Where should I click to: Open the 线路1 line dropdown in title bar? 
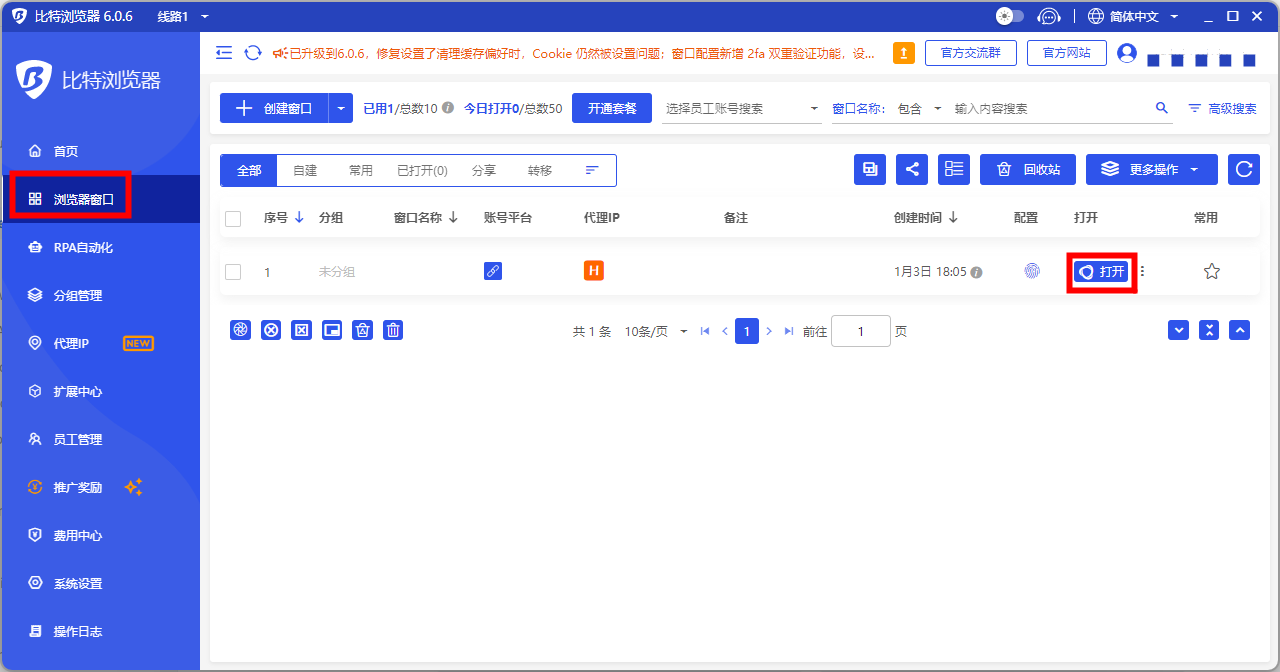point(183,16)
